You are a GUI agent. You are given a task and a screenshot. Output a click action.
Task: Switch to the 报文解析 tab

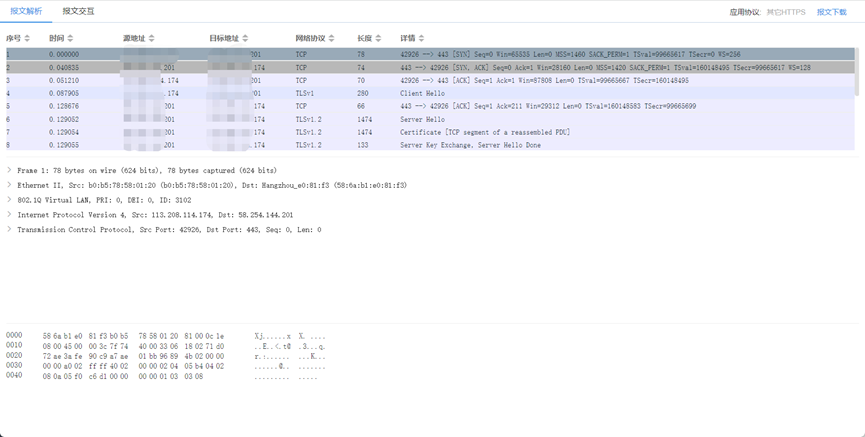pyautogui.click(x=26, y=12)
